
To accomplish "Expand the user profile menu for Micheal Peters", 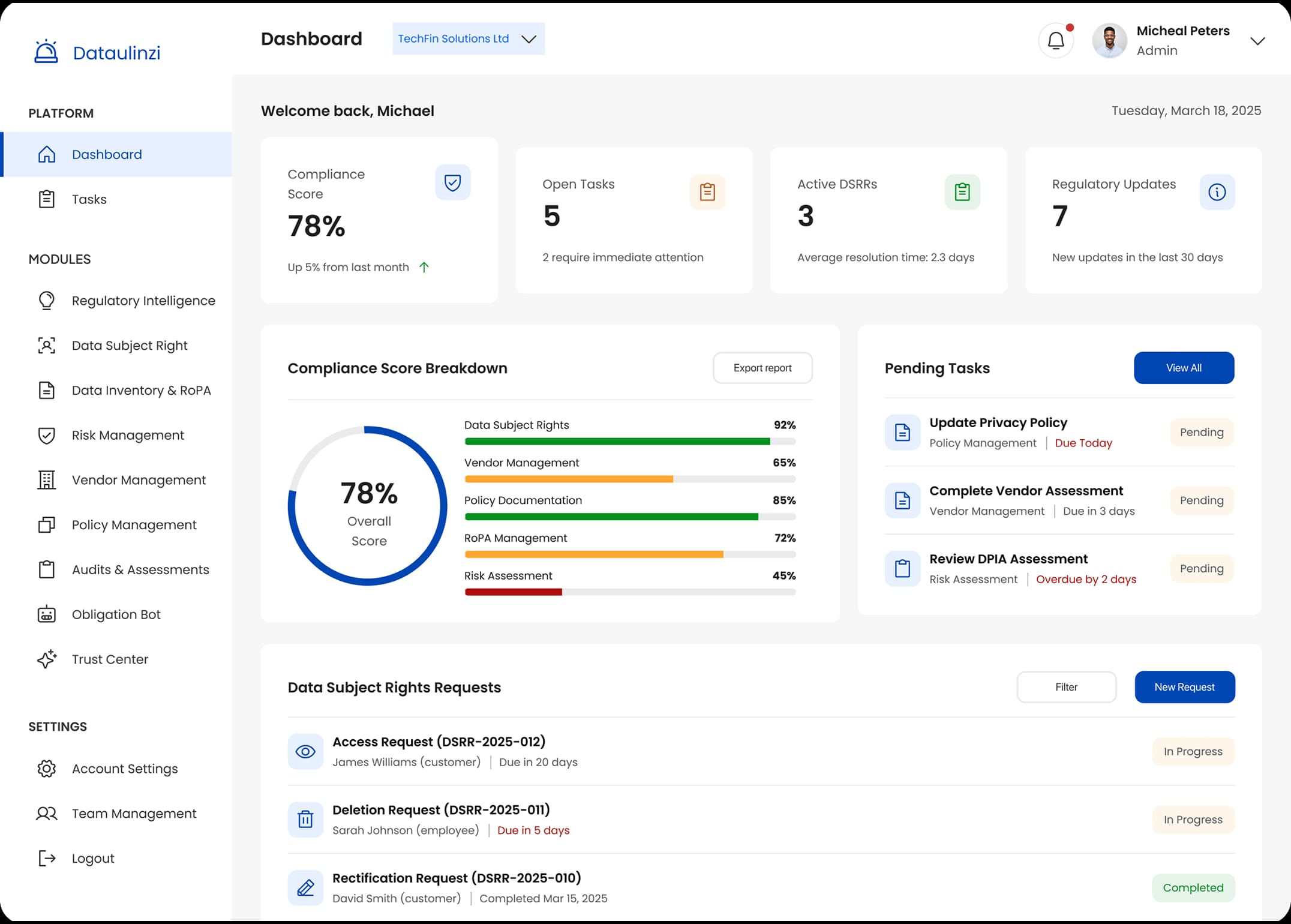I will [x=1257, y=41].
